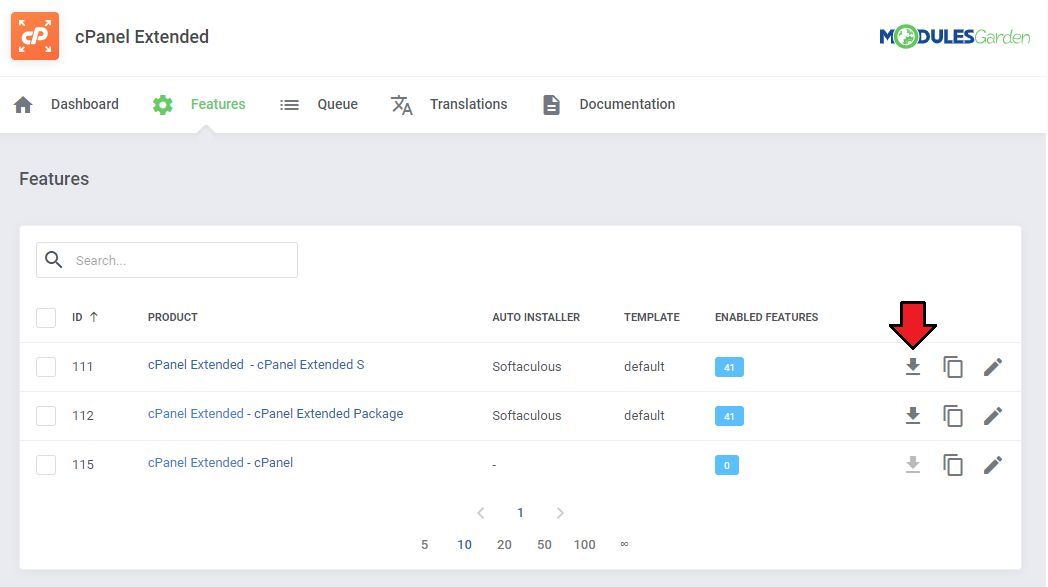The image size is (1048, 587).
Task: Click the greyed download icon for product 115
Action: tap(913, 465)
